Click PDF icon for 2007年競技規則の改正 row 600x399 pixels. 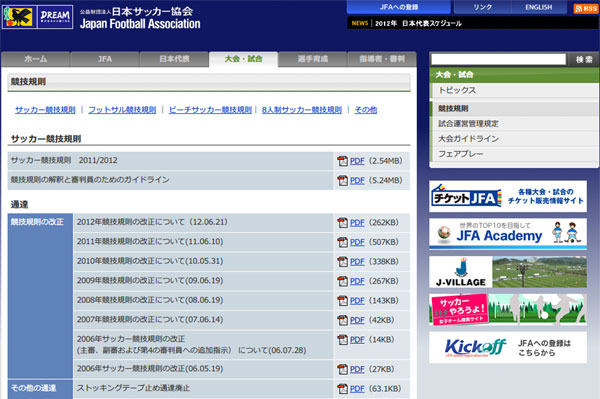342,320
